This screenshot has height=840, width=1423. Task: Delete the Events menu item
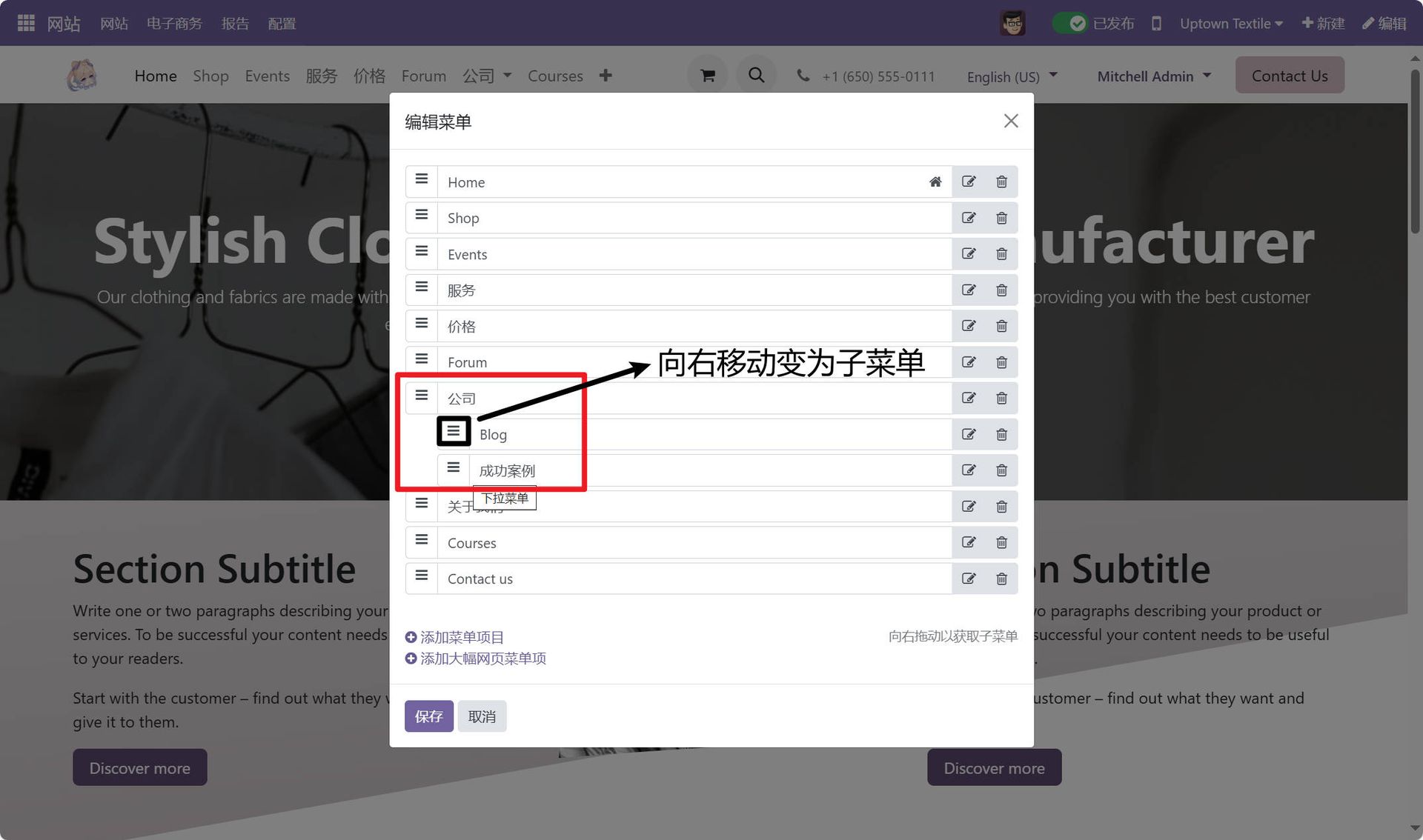pos(1001,254)
